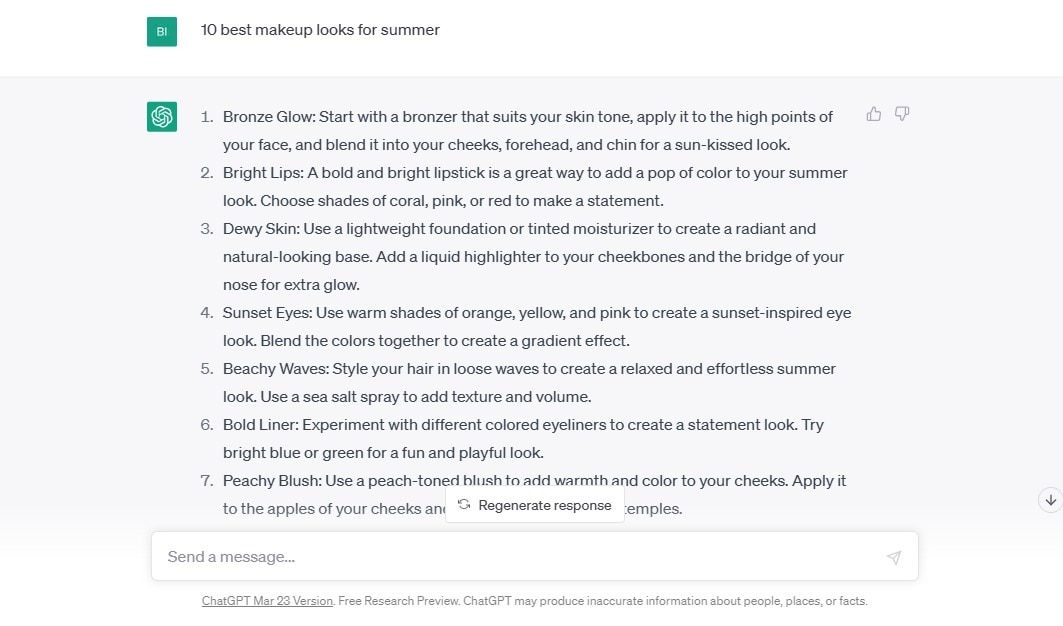This screenshot has width=1063, height=626.
Task: Click the user prompt about makeup looks
Action: pyautogui.click(x=320, y=30)
